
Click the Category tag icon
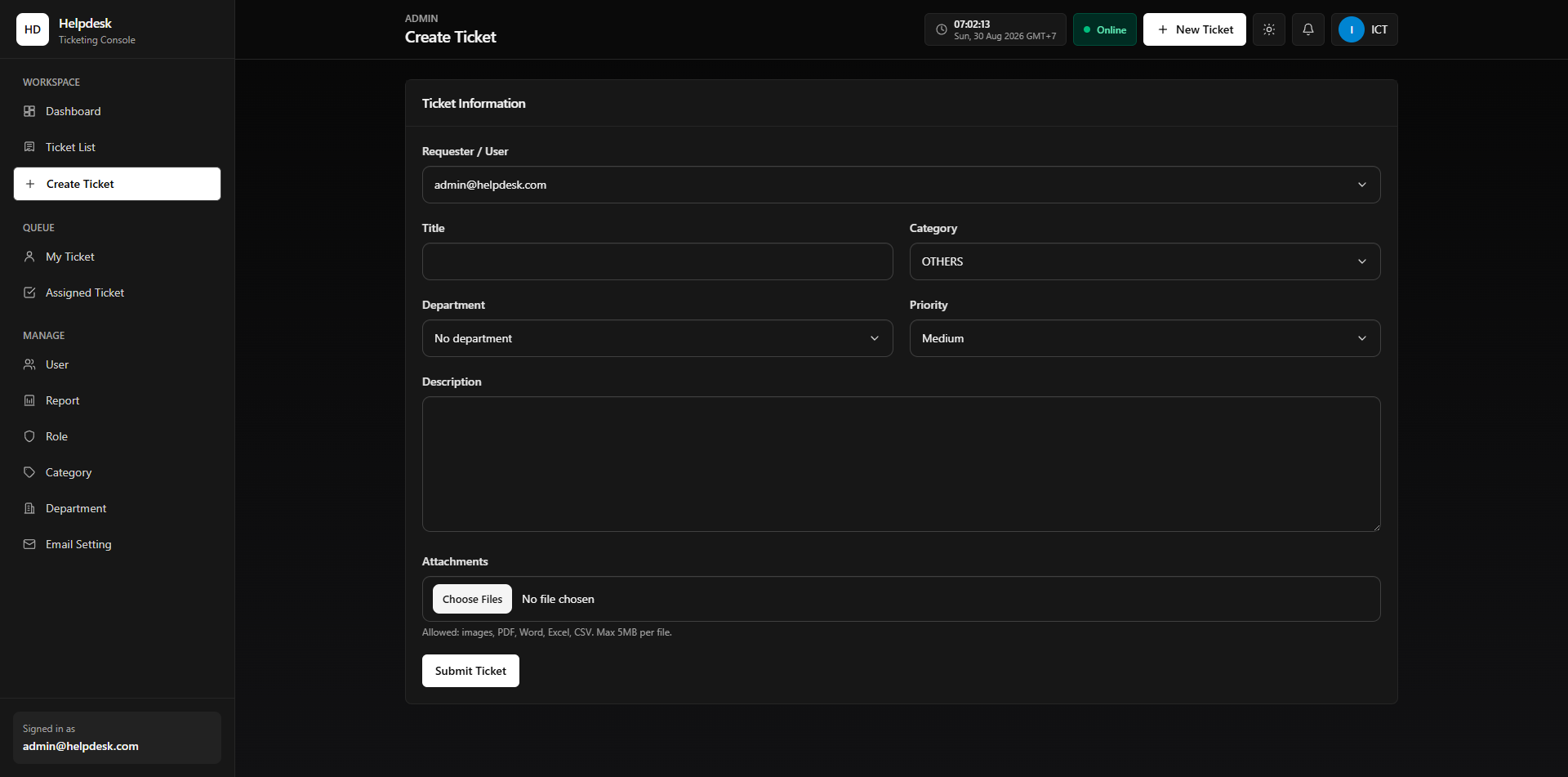click(x=29, y=472)
